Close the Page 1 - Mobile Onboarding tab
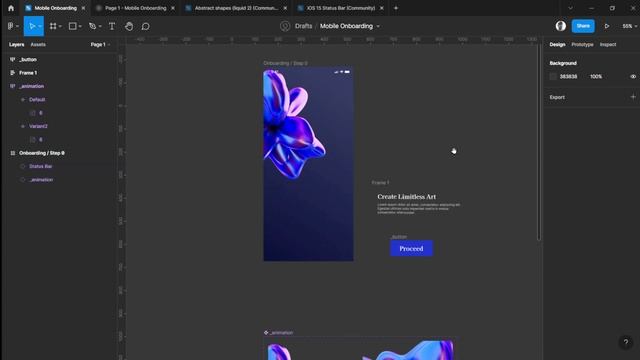640x360 pixels. [x=173, y=8]
